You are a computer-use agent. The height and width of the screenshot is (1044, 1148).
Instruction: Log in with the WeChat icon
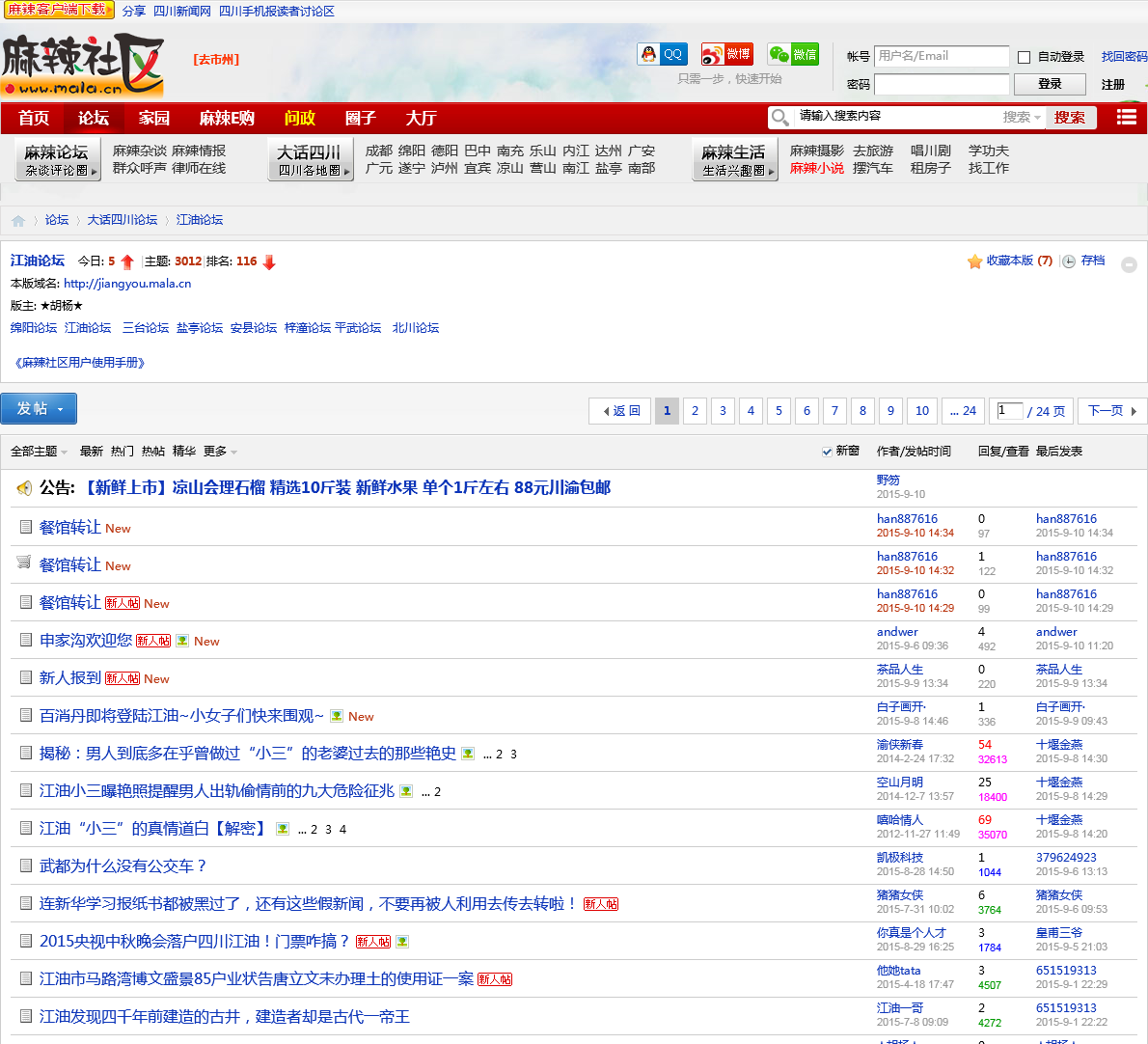[x=793, y=54]
